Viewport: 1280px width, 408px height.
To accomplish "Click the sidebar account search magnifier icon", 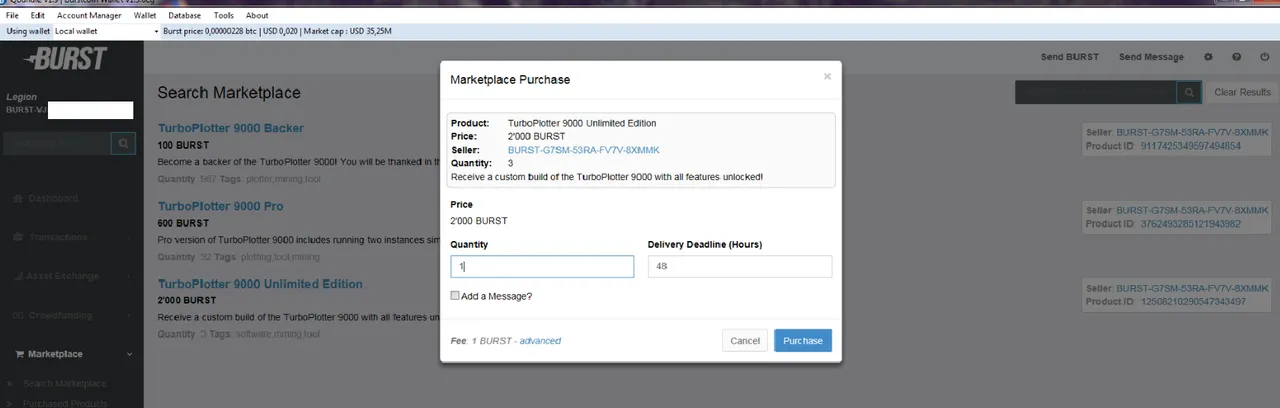I will click(122, 144).
